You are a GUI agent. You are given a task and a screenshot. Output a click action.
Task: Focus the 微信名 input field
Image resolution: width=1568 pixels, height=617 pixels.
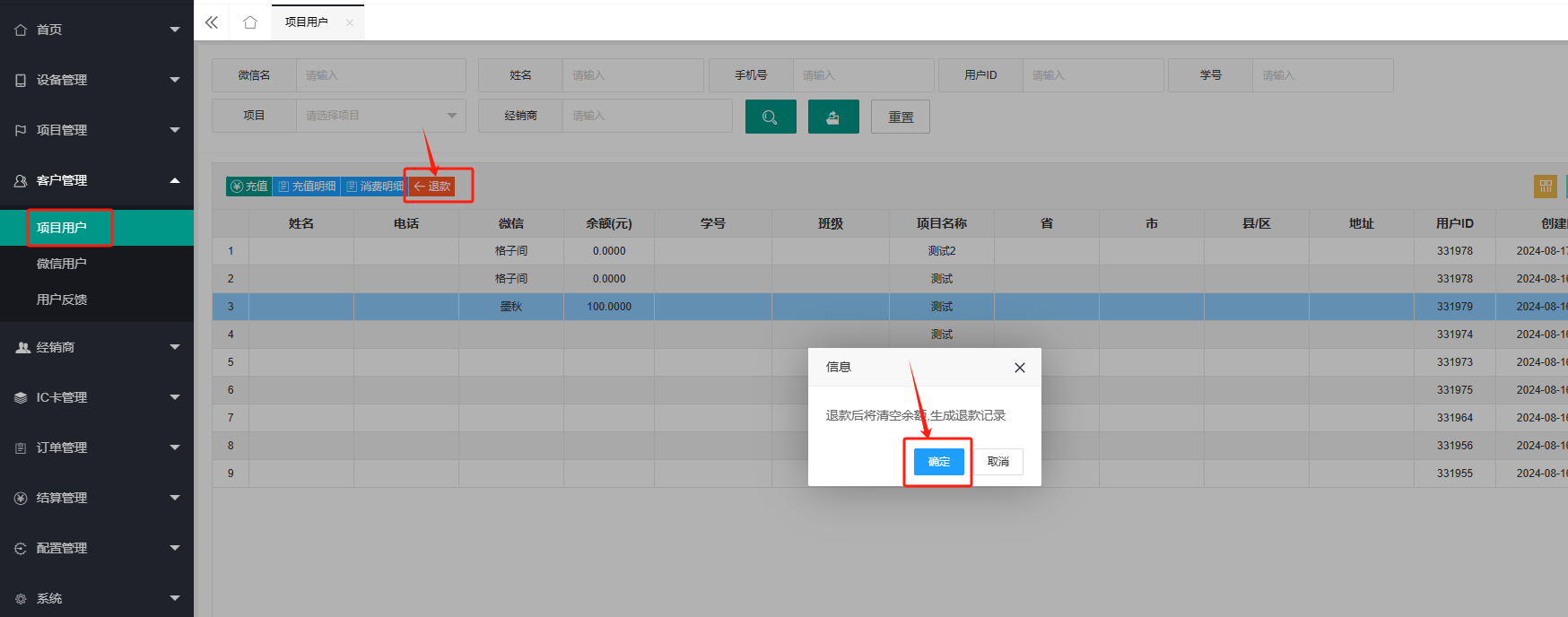(x=381, y=75)
